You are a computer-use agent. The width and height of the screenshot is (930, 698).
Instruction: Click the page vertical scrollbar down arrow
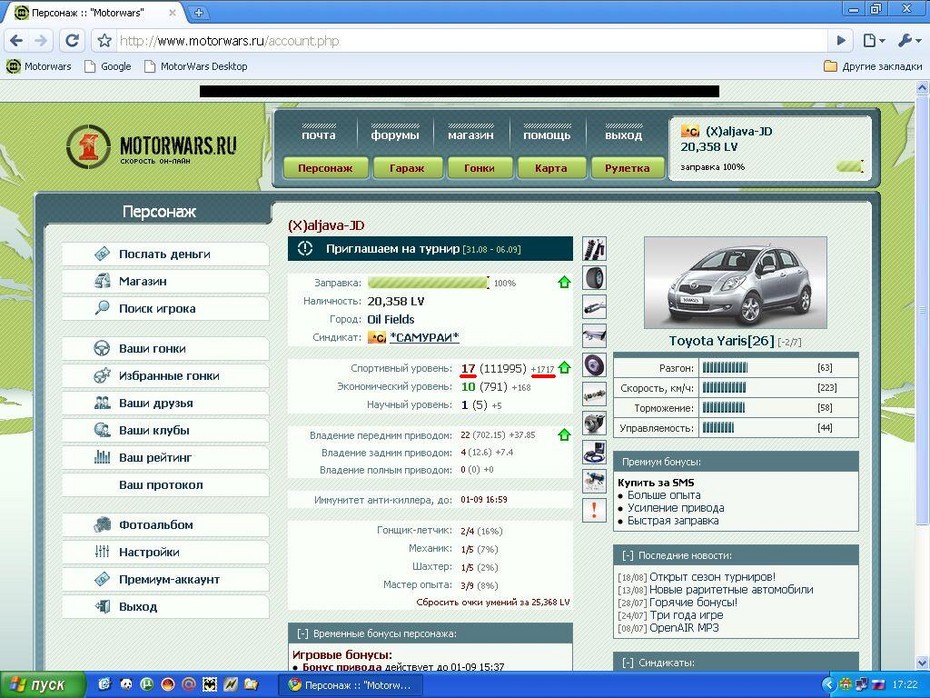(x=922, y=662)
